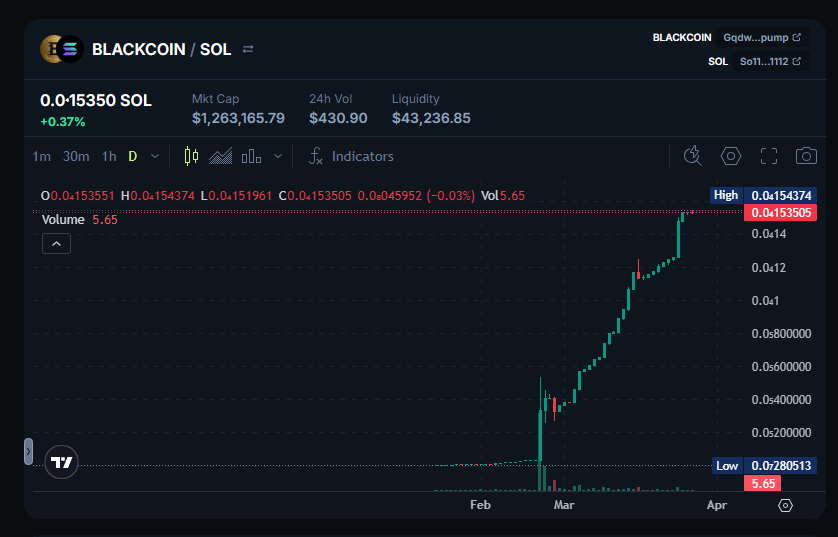The image size is (838, 537).
Task: Click the 0.0₄15350 SOL price heading
Action: click(x=96, y=100)
